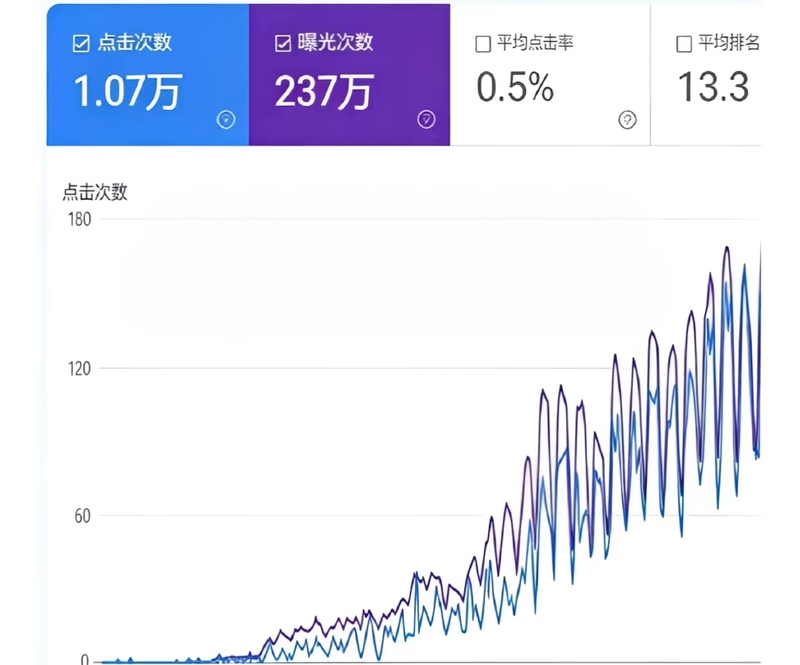Click the 13.3 average position value
This screenshot has height=665, width=800.
[x=716, y=90]
